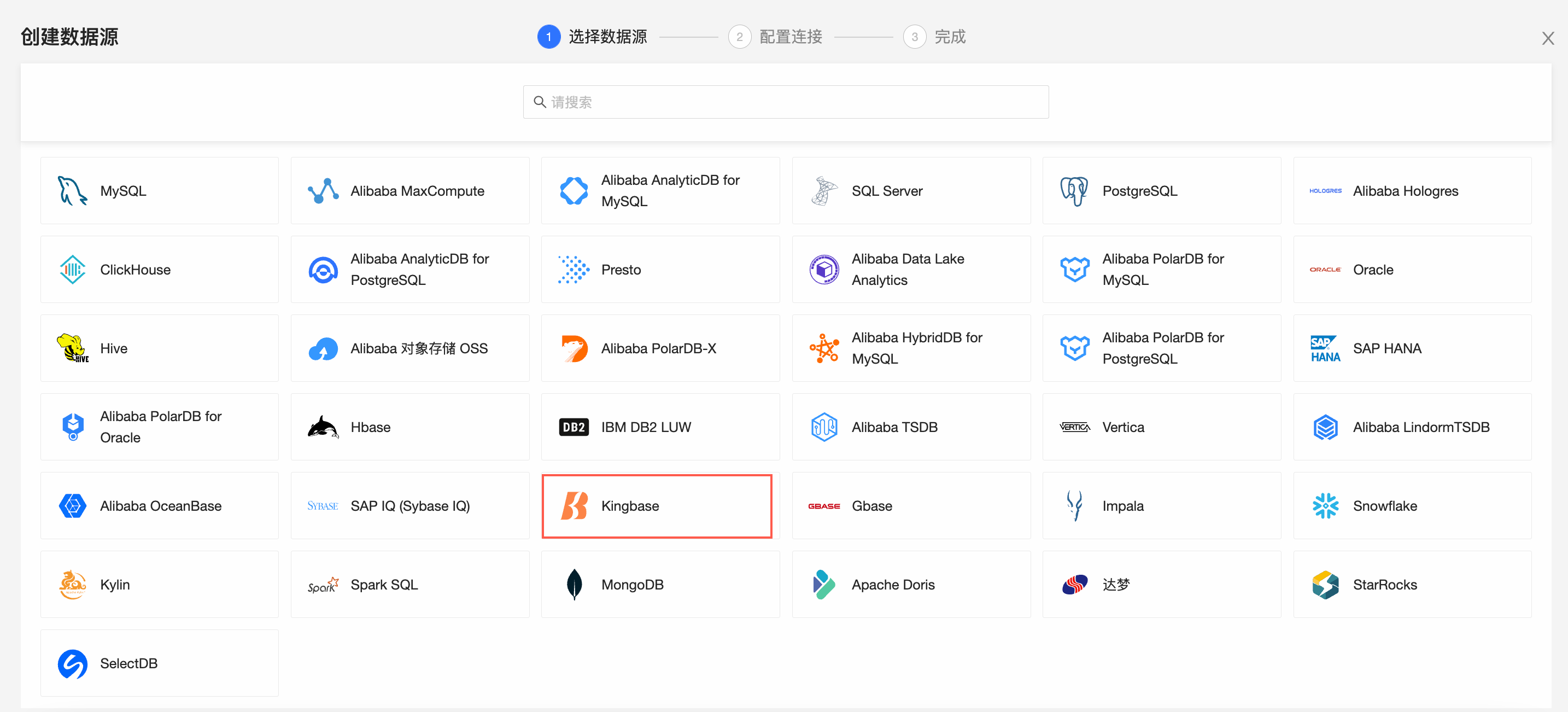Screen dimensions: 1568x712
Task: Click the red Gbase logo icon
Action: point(824,505)
